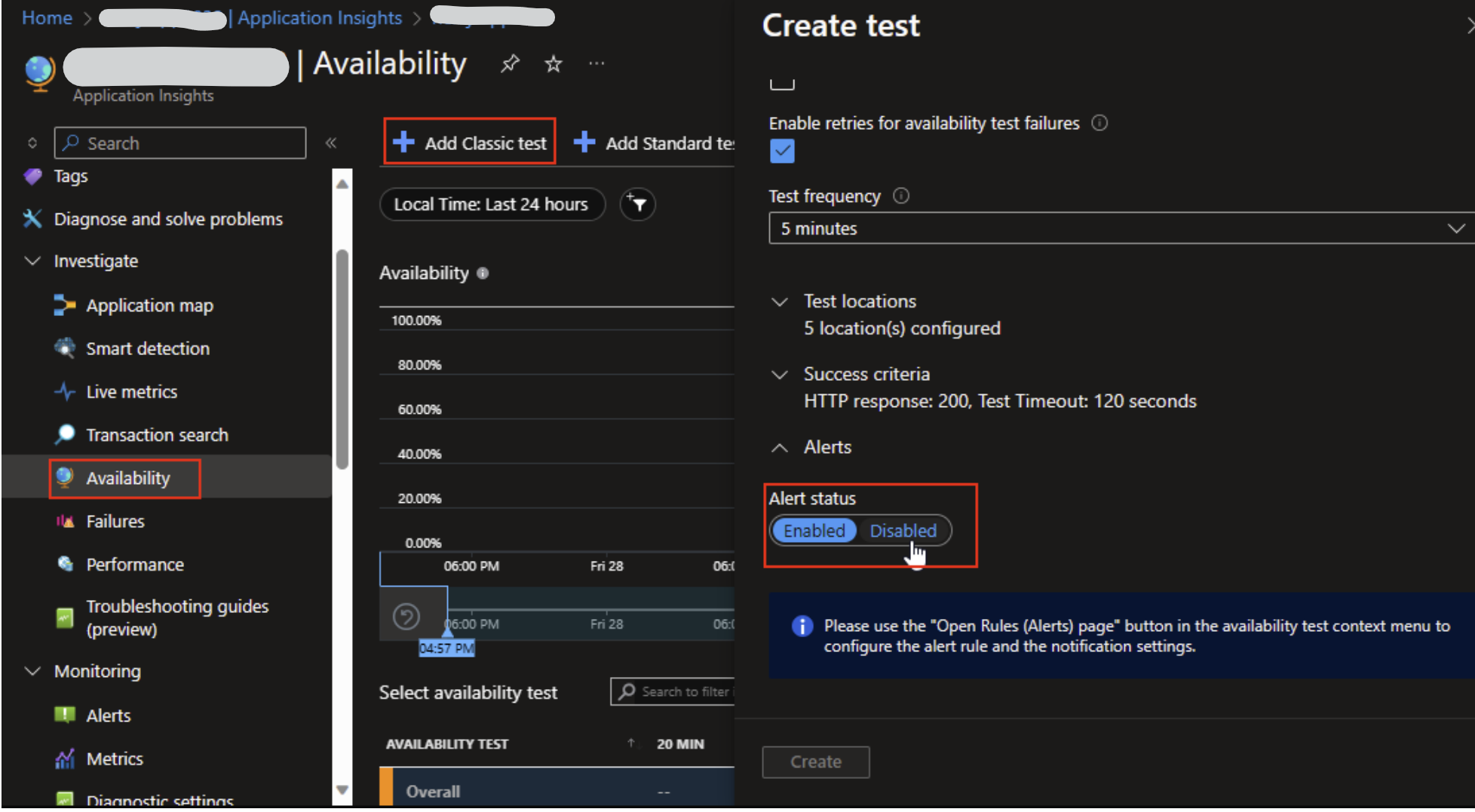Uncheck Enable retries for availability test failures
This screenshot has width=1475, height=812.
[x=782, y=151]
